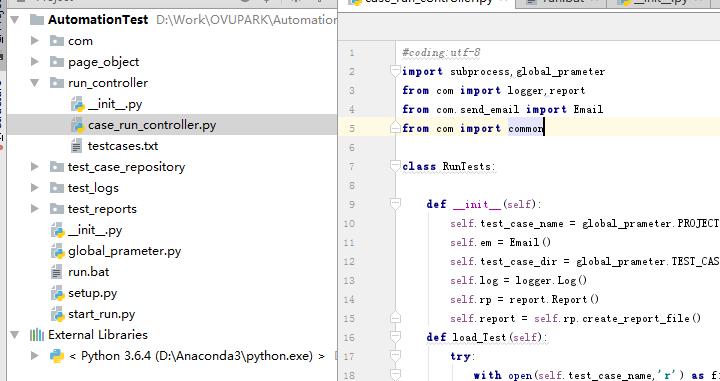Click the setup.py Python file icon
This screenshot has height=381, width=720.
[57, 293]
